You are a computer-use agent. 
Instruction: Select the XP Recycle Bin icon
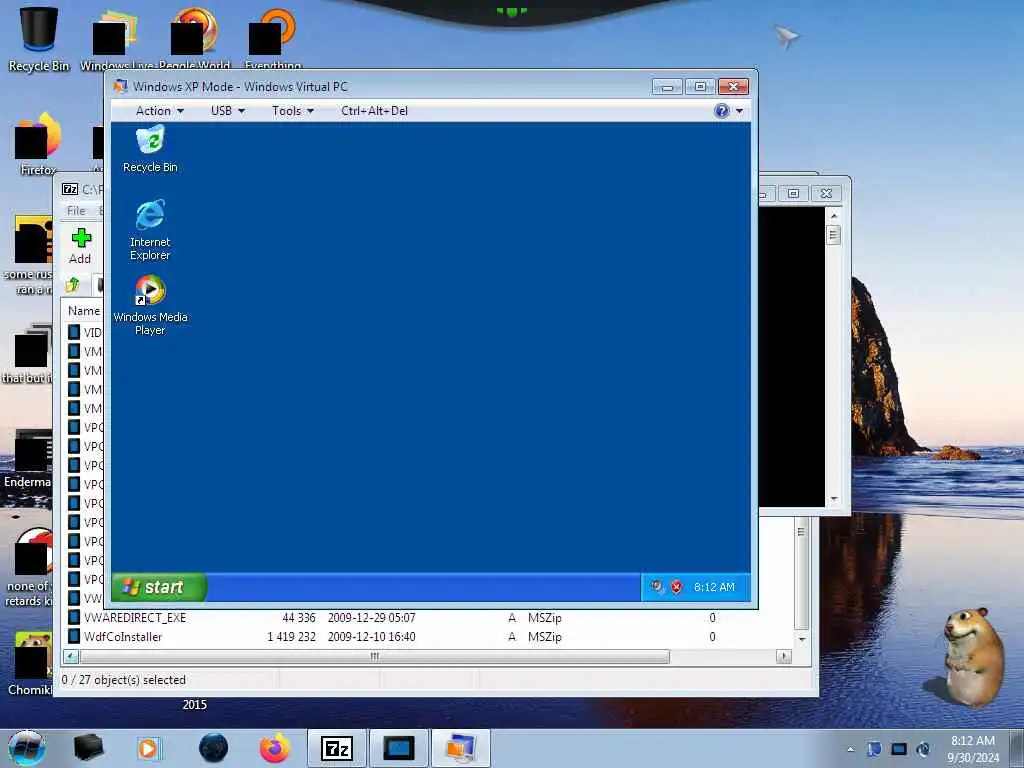tap(150, 150)
